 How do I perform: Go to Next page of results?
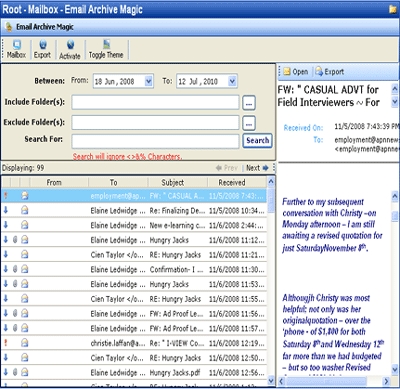point(257,168)
